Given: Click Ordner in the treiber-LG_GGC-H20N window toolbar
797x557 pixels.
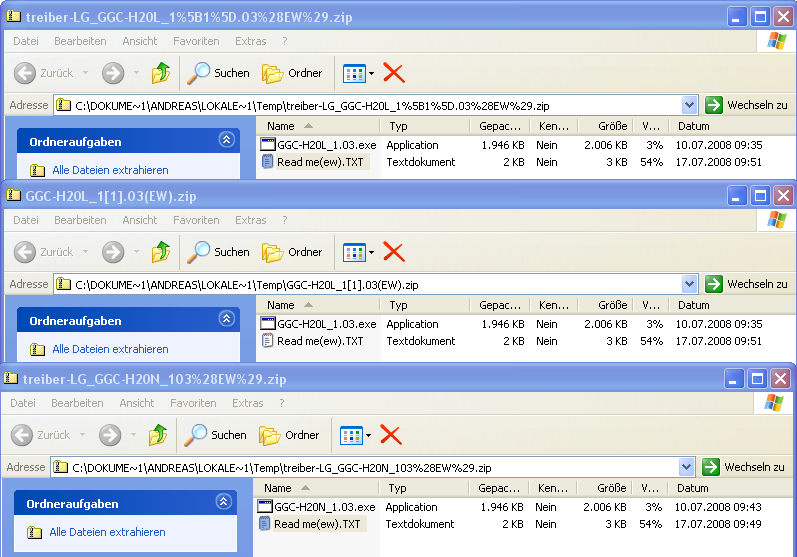Looking at the screenshot, I should 289,435.
